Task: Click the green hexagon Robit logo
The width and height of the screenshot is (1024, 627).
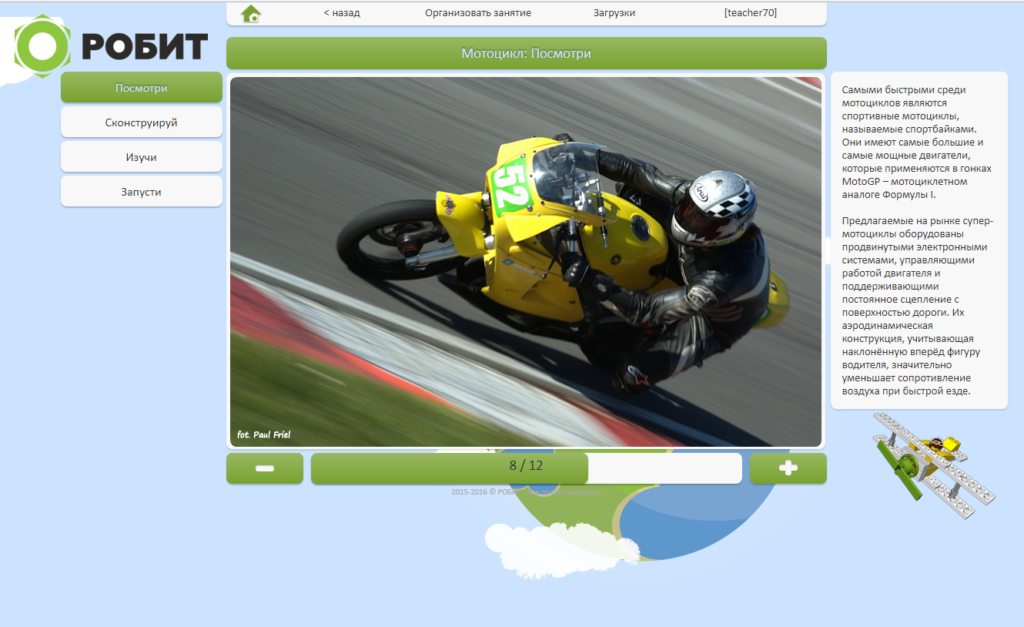Action: point(42,46)
